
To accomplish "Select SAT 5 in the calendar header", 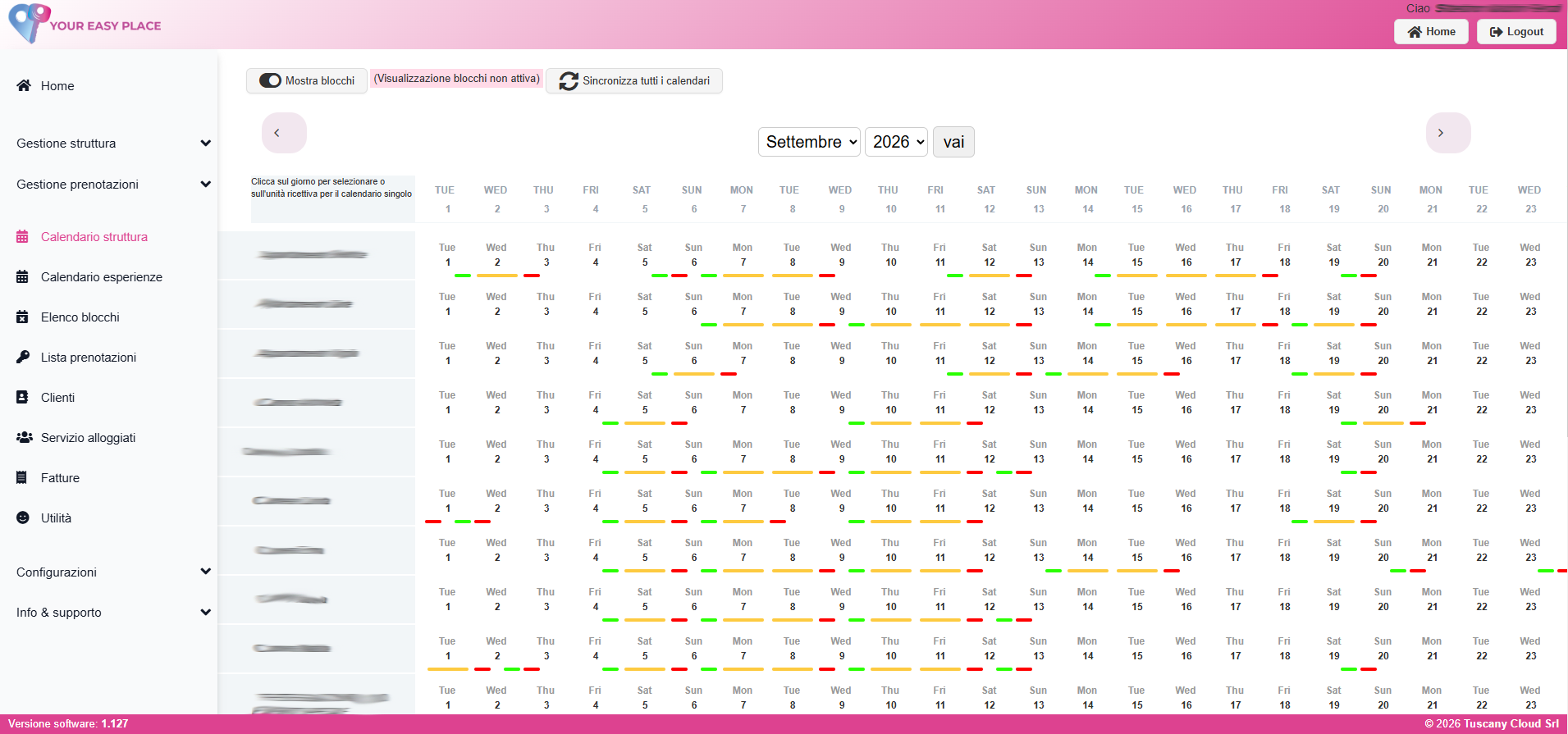I will click(644, 199).
